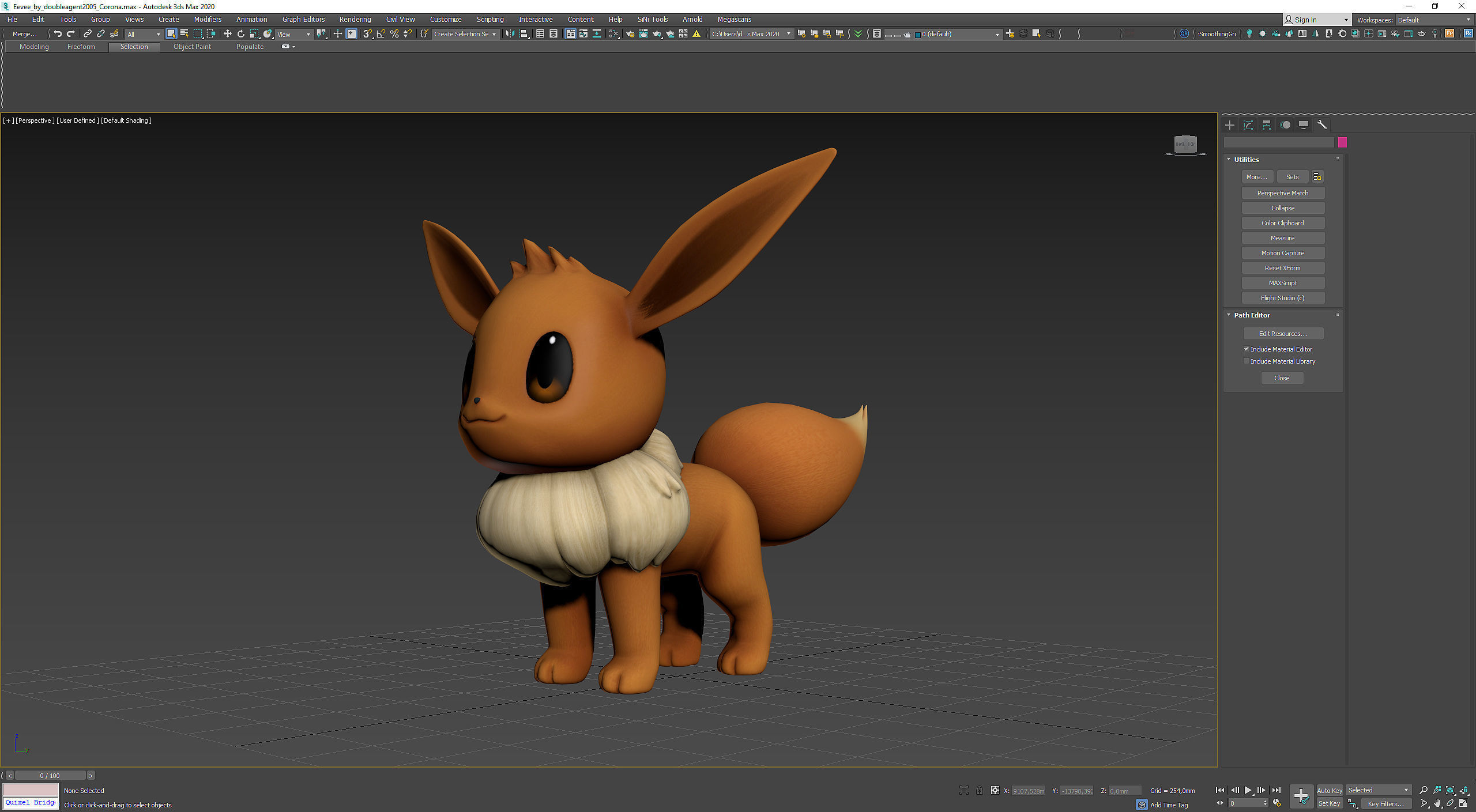Switch to the Object Paint ribbon tab
The width and height of the screenshot is (1476, 812).
pos(192,47)
